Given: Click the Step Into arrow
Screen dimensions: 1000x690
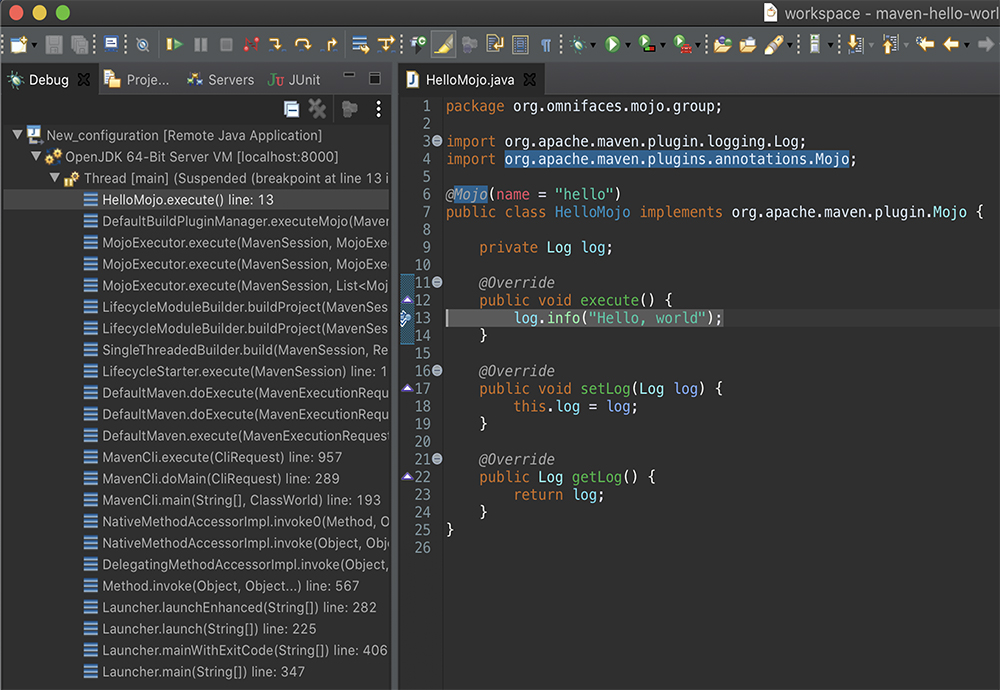Looking at the screenshot, I should (276, 44).
